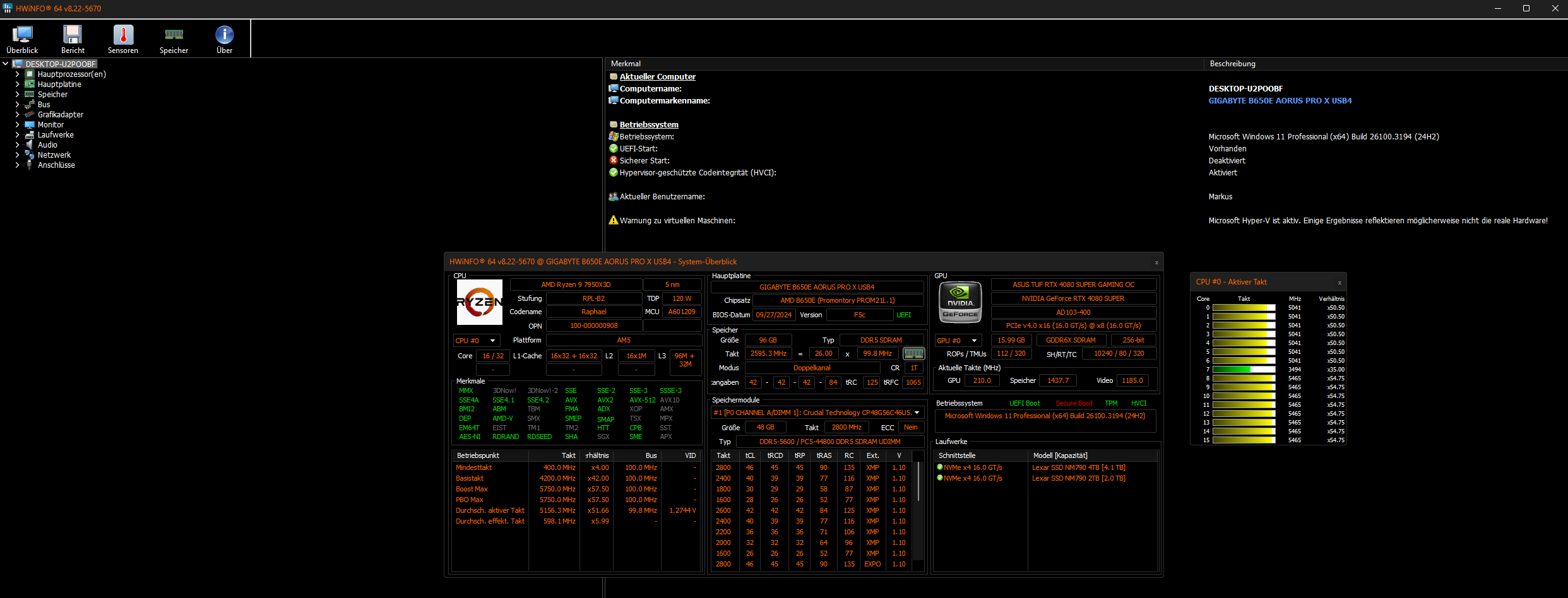Open the CPU #0 selector dropdown

click(x=477, y=341)
